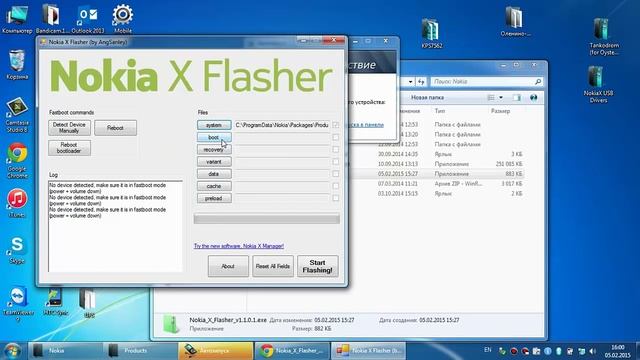Tick the checkbox beside the recovery file
This screenshot has height=360, width=640.
coord(336,149)
